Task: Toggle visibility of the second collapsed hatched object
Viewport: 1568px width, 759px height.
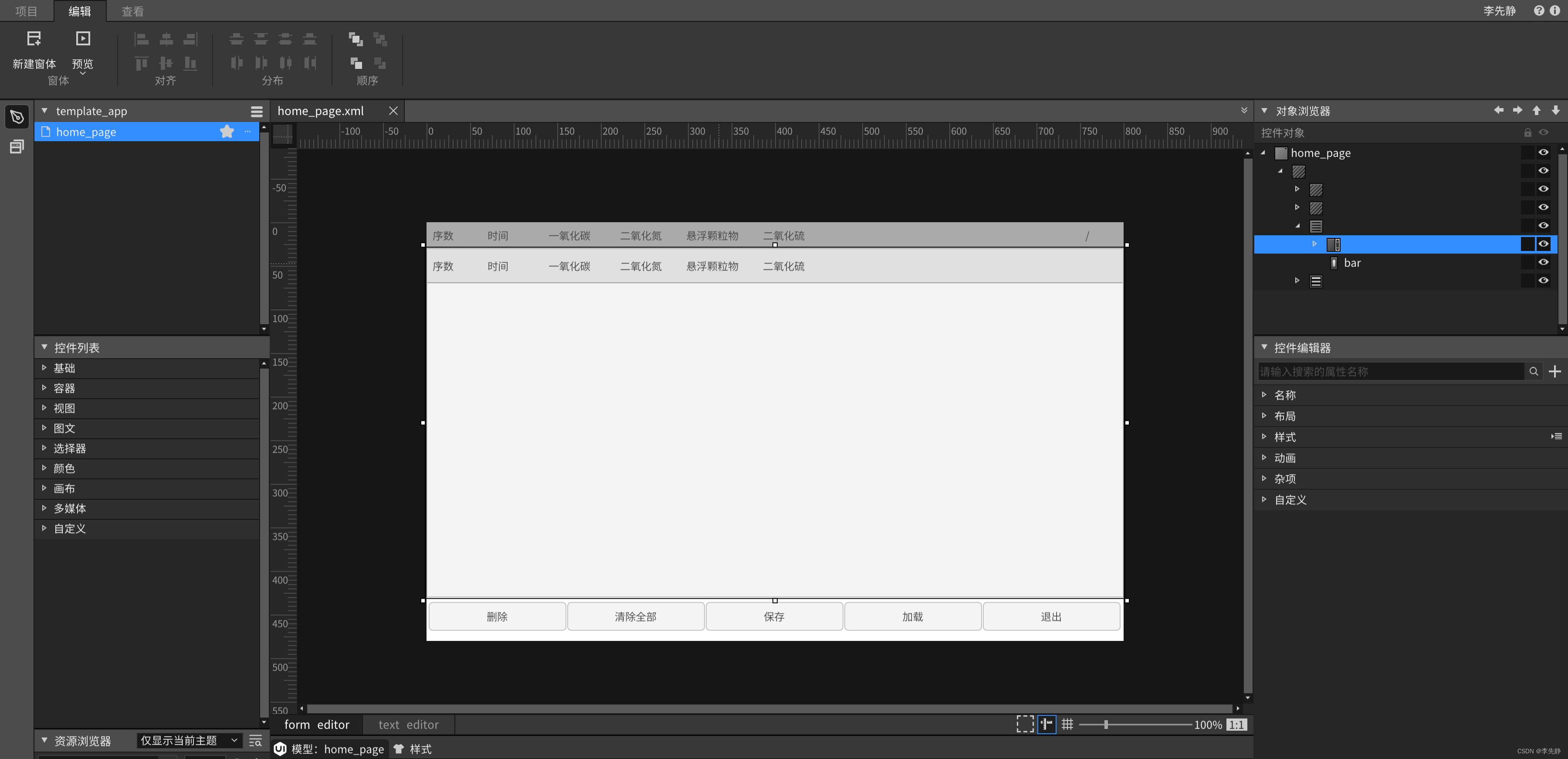Action: pos(1543,207)
